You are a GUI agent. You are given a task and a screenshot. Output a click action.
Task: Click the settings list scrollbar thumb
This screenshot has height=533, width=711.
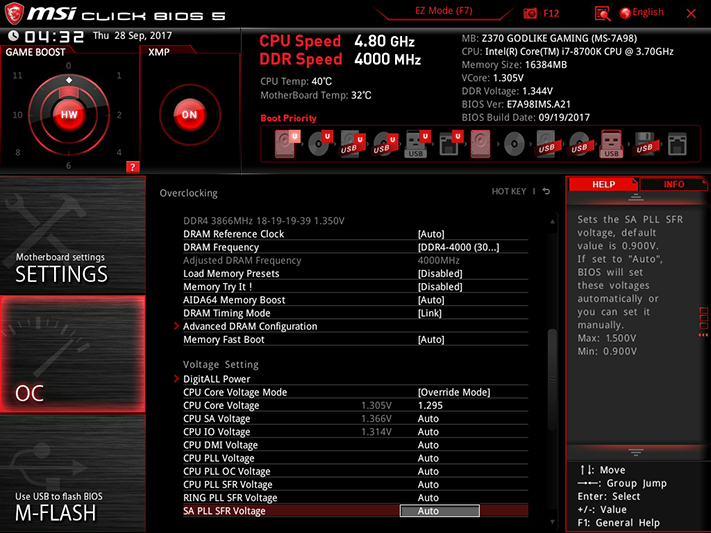552,379
